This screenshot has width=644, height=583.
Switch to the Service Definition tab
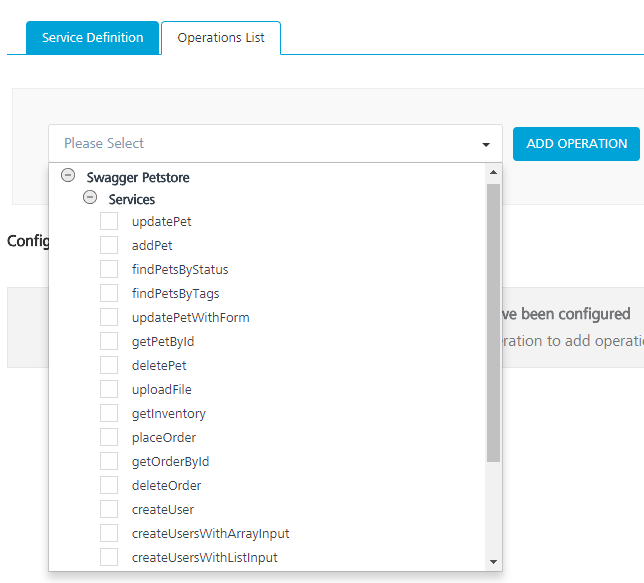click(x=92, y=38)
